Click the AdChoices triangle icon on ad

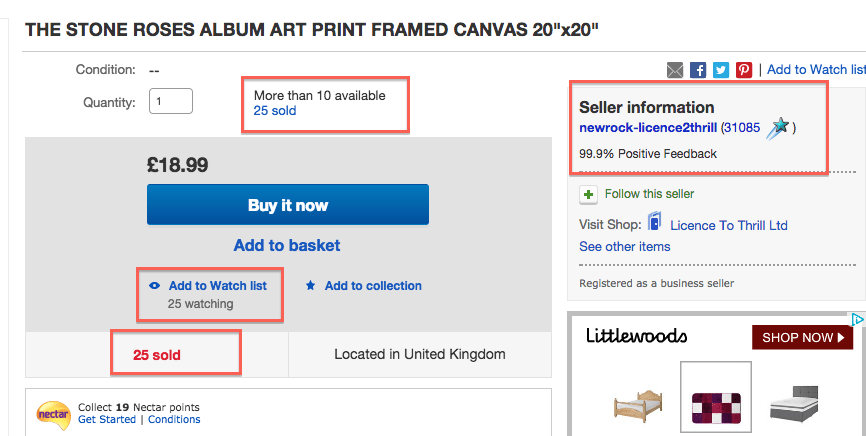click(857, 319)
